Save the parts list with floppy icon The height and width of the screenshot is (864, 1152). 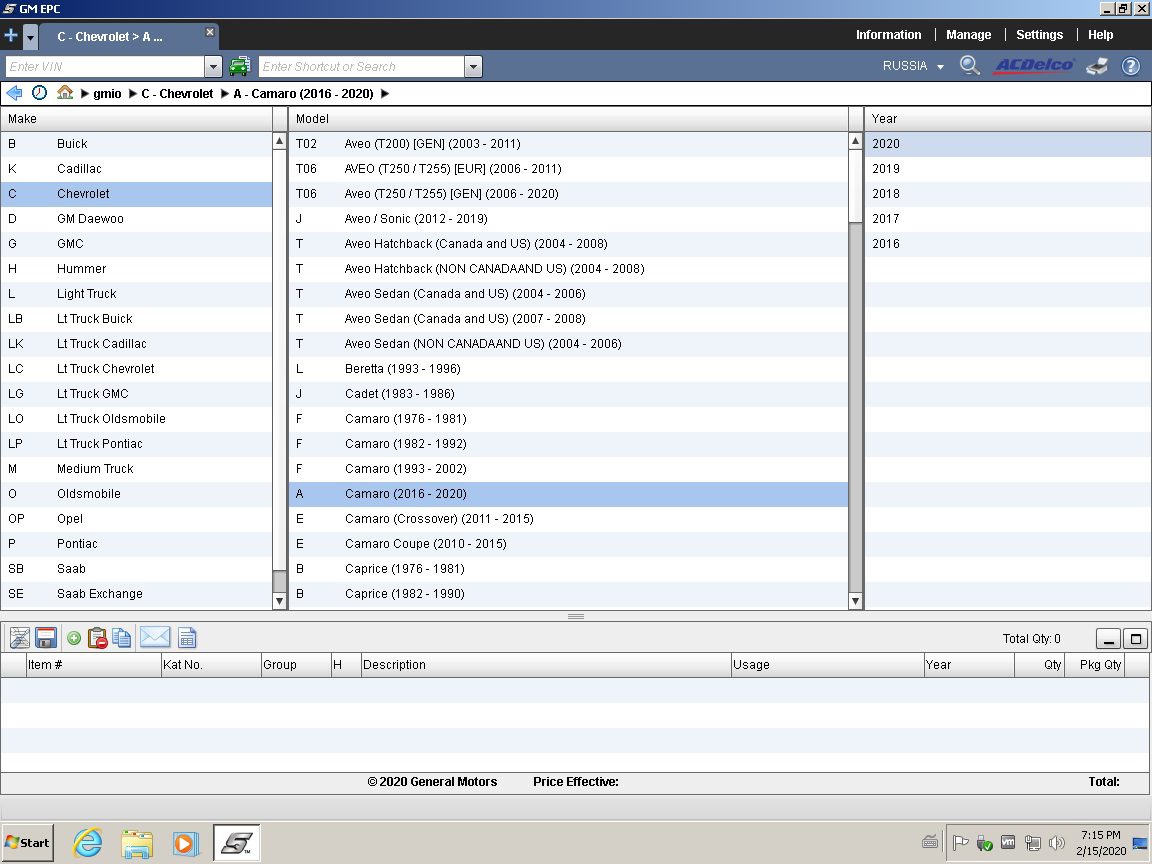[x=45, y=638]
